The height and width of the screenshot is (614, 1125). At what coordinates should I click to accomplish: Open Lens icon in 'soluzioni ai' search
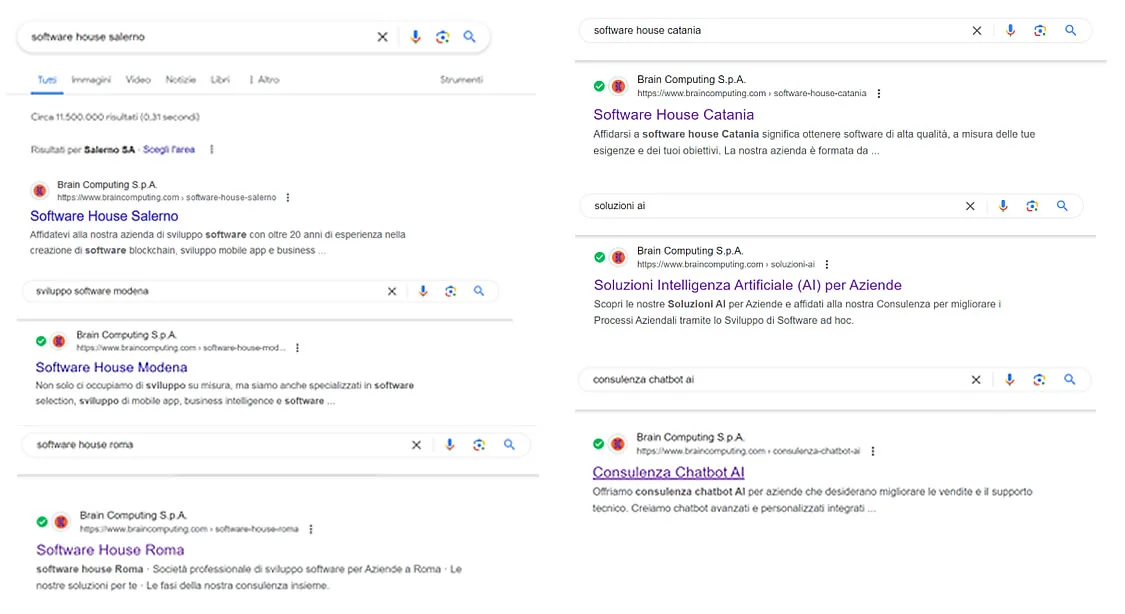(x=1032, y=206)
